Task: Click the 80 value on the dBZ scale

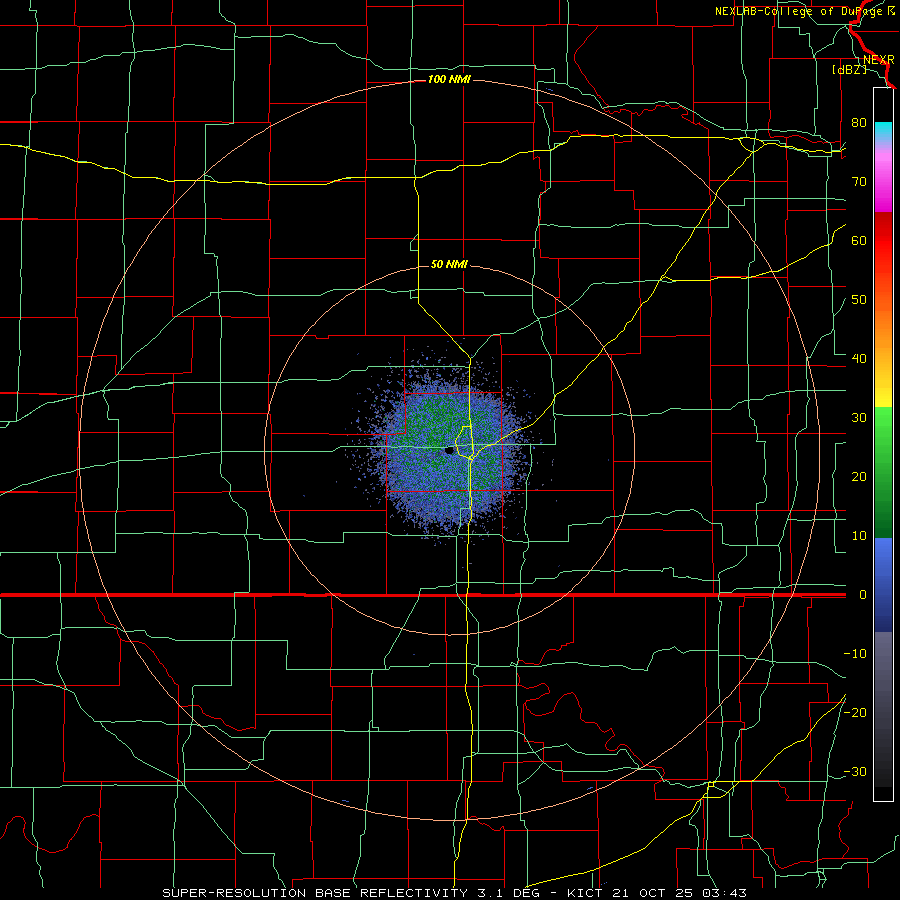Action: coord(859,123)
